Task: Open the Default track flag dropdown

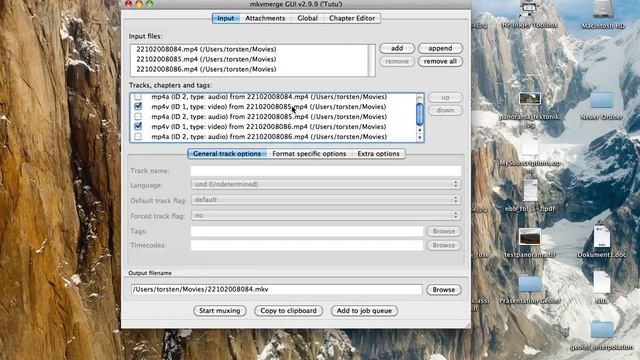Action: click(x=326, y=200)
